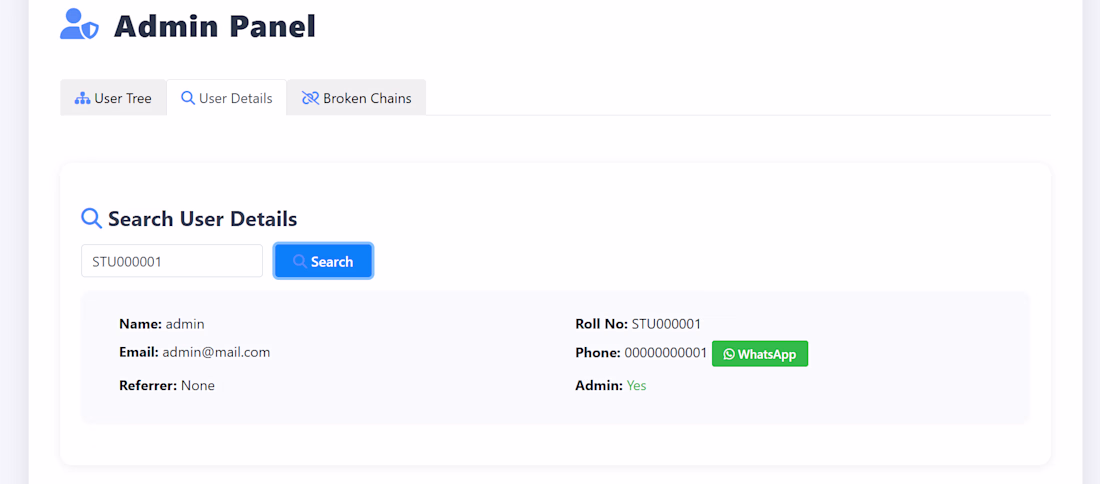Click the phone number 00000000001
The height and width of the screenshot is (484, 1100).
point(666,353)
